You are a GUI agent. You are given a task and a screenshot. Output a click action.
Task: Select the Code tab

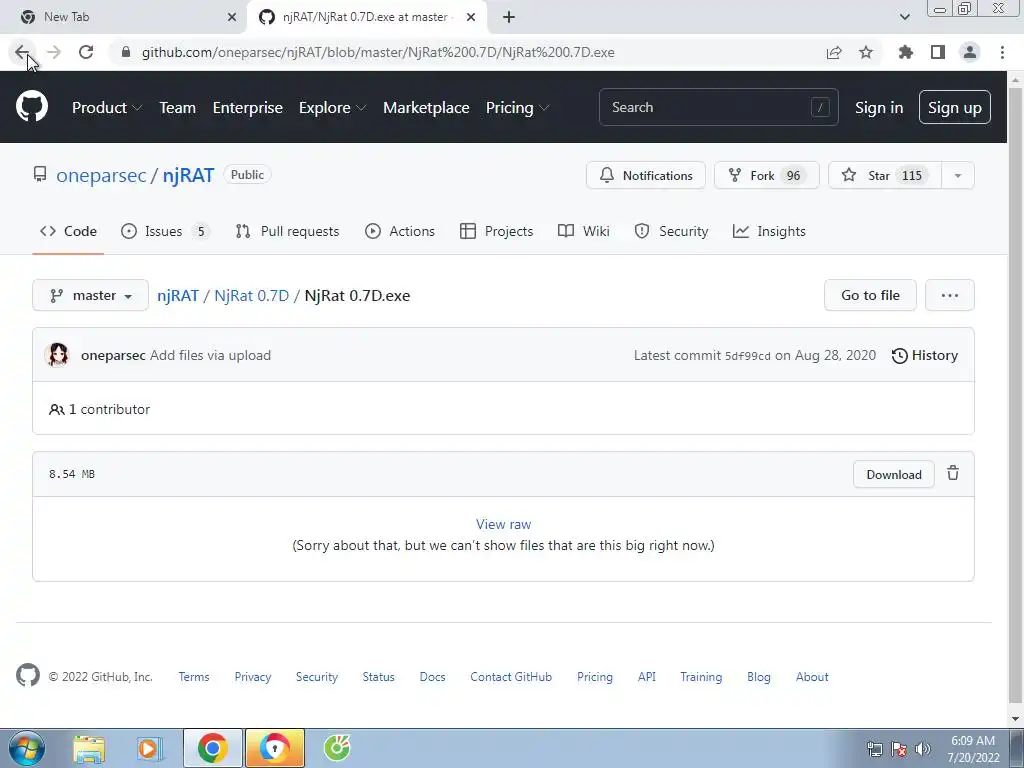(x=68, y=231)
